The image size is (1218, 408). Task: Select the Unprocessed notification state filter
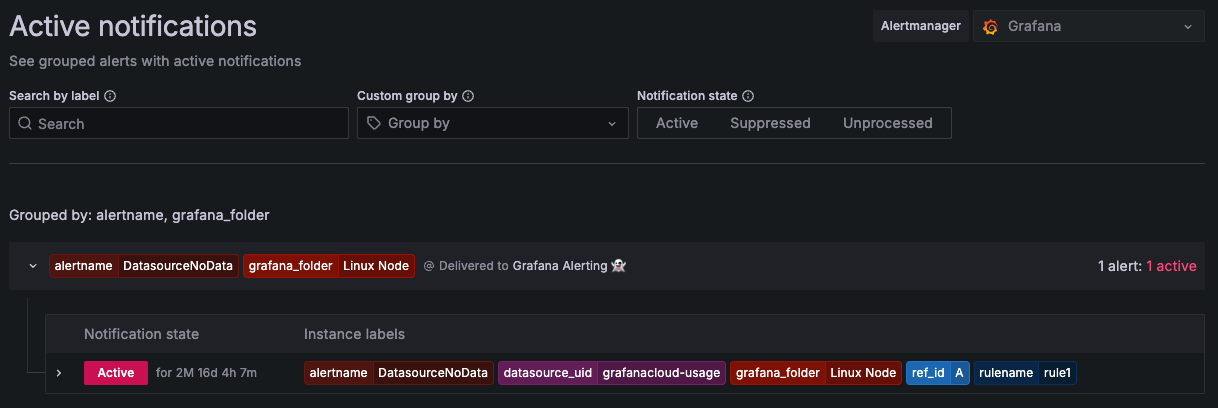coord(887,123)
